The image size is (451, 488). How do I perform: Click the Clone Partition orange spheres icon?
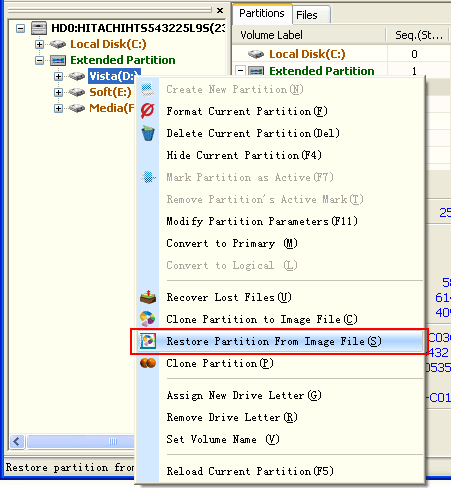tap(148, 363)
